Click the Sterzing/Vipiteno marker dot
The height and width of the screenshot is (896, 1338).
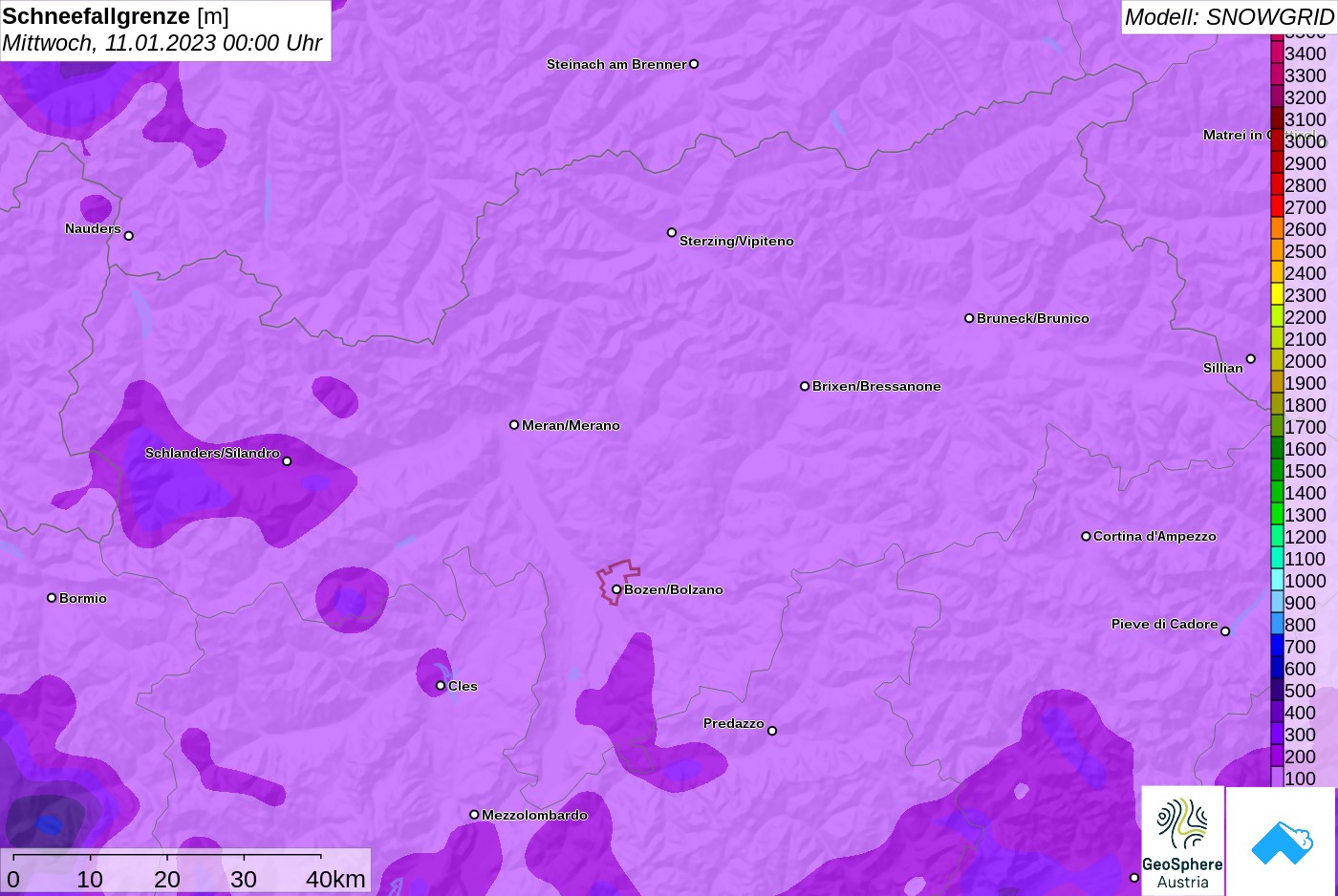(x=672, y=232)
